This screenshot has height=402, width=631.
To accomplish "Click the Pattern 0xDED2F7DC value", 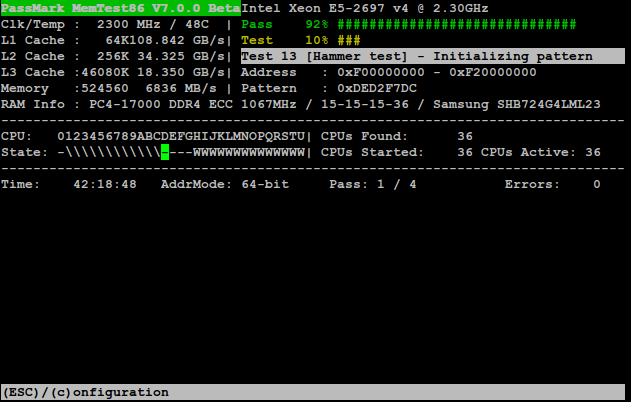I will click(377, 89).
